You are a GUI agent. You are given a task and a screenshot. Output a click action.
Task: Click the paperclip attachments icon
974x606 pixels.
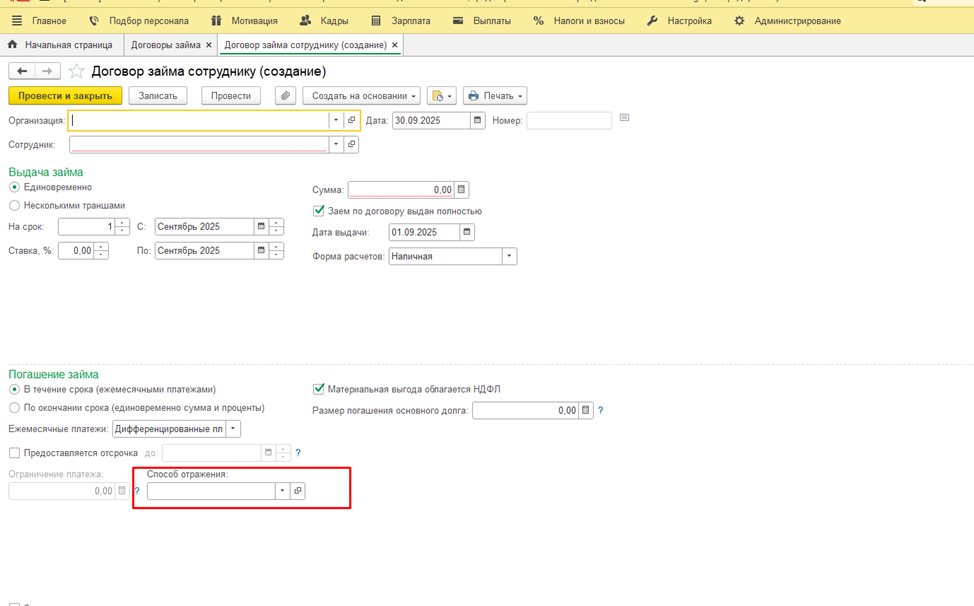(285, 96)
